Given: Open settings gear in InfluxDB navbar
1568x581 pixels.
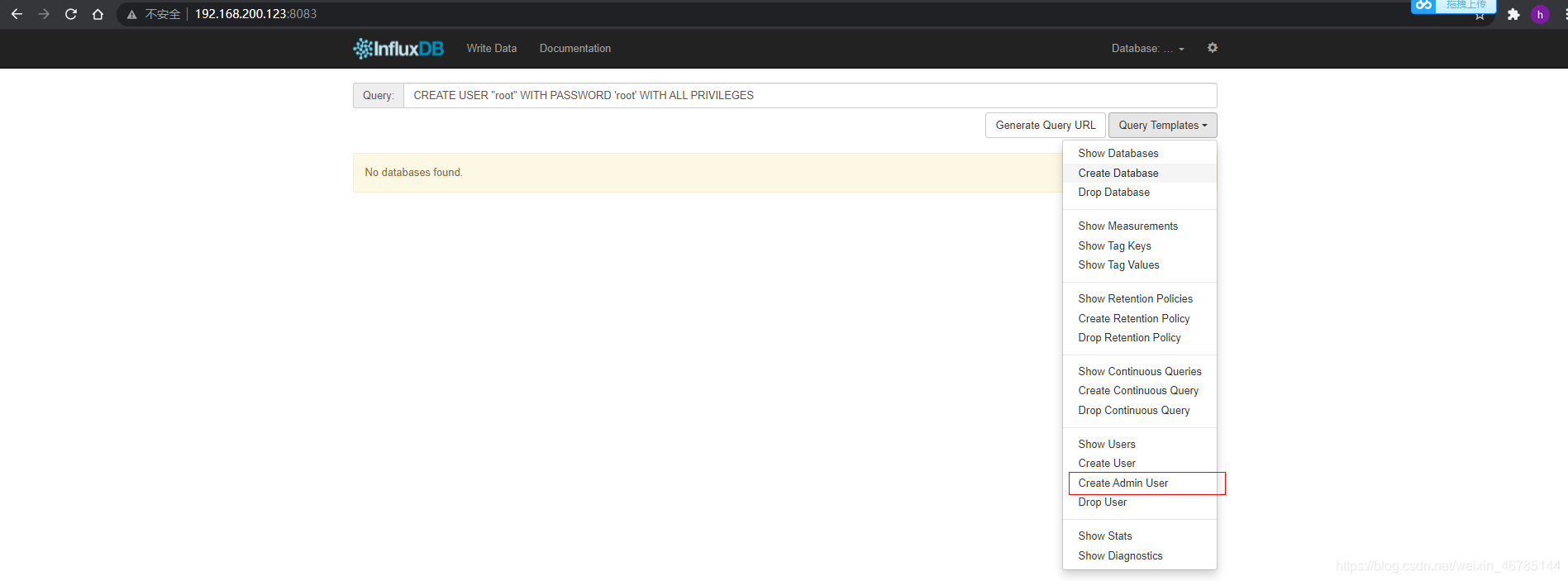Looking at the screenshot, I should [1213, 48].
